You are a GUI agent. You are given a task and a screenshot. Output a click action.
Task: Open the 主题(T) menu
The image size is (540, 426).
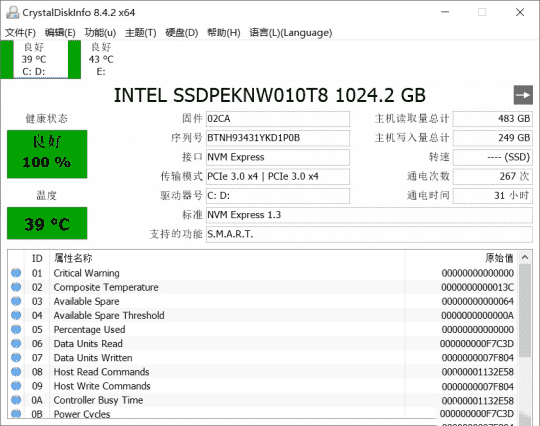click(x=141, y=33)
